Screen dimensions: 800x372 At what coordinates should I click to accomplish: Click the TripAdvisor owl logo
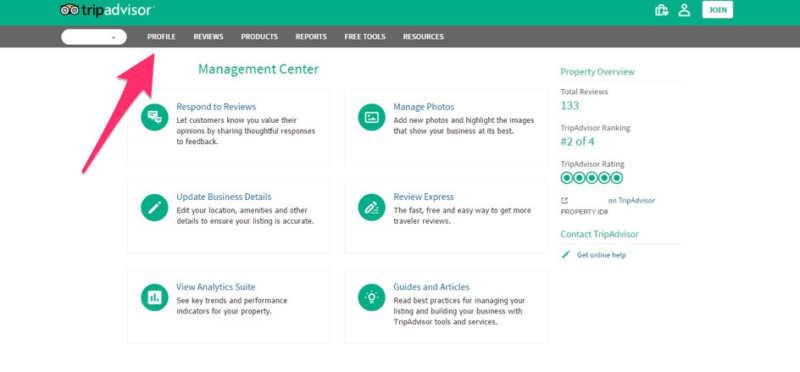coord(69,10)
